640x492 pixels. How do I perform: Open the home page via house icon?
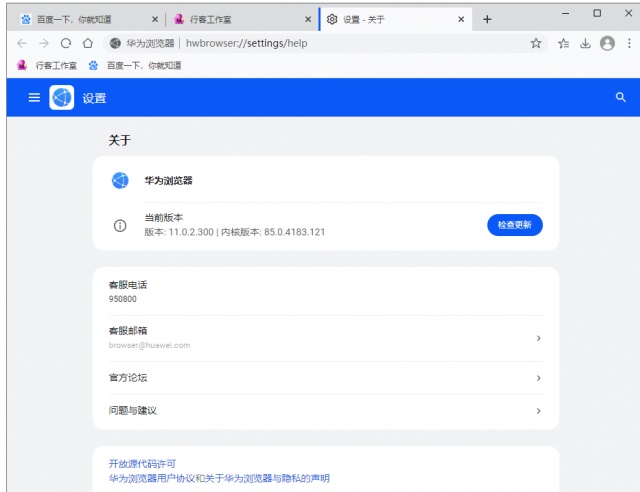[x=88, y=43]
